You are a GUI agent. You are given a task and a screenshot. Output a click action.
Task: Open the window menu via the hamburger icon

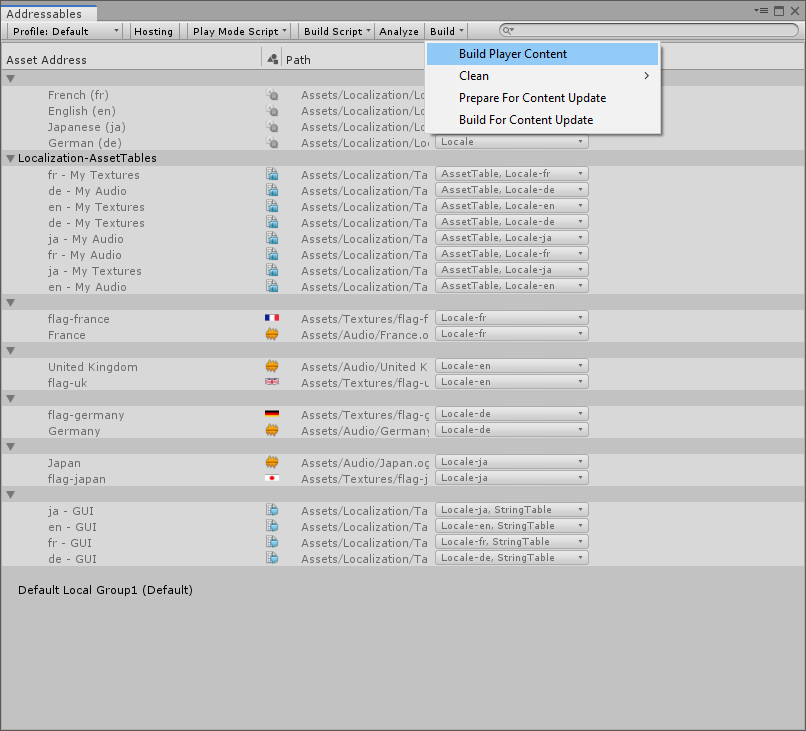coord(762,9)
